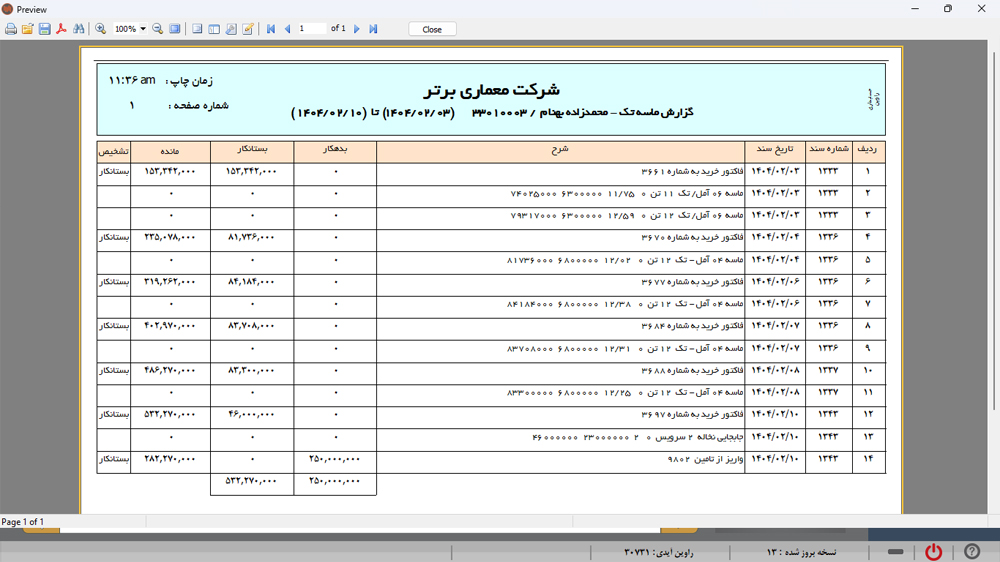Toggle the thumbnails panel icon
Screen dimensions: 1000x562
214,29
